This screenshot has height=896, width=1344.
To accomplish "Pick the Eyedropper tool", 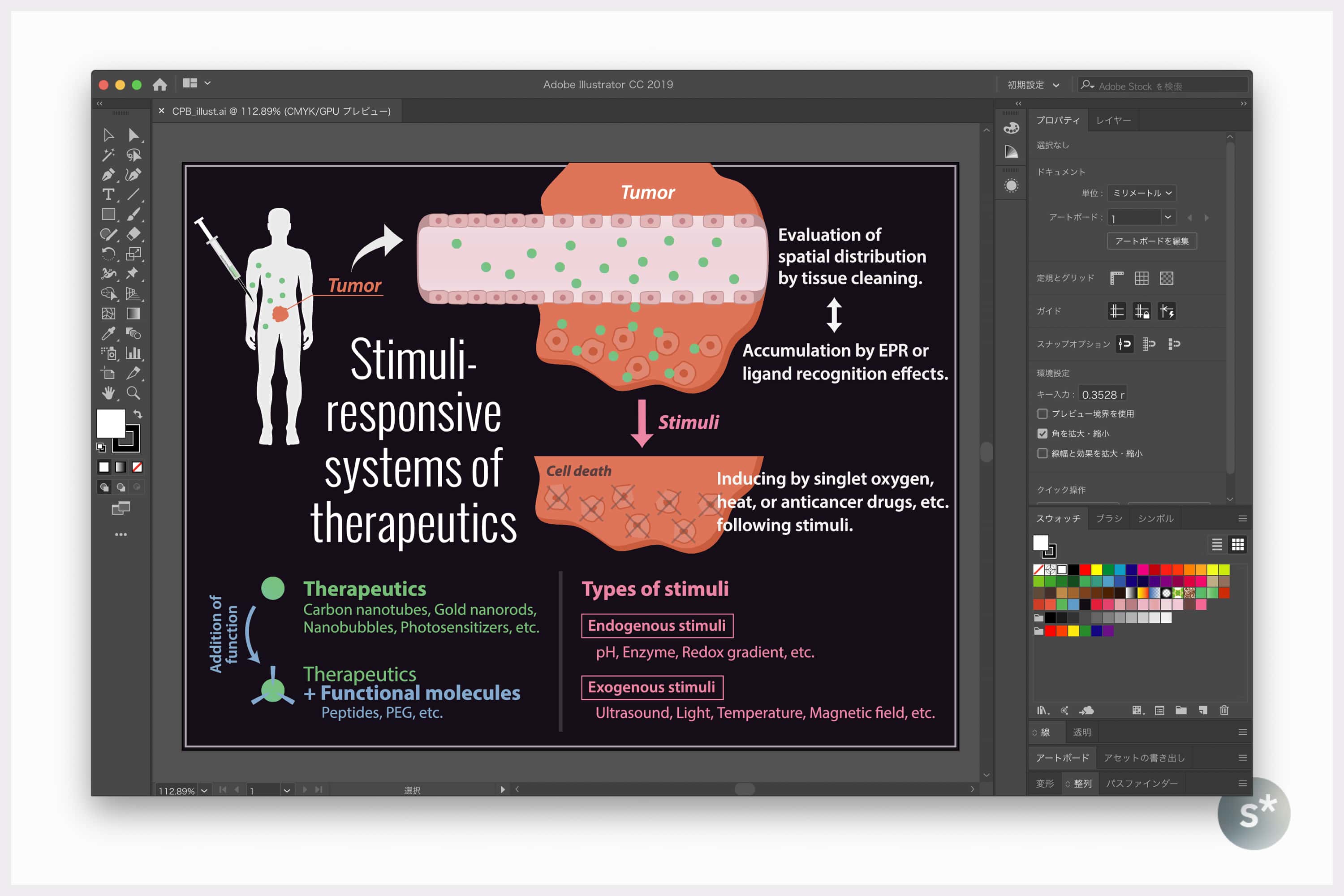I will pos(108,333).
